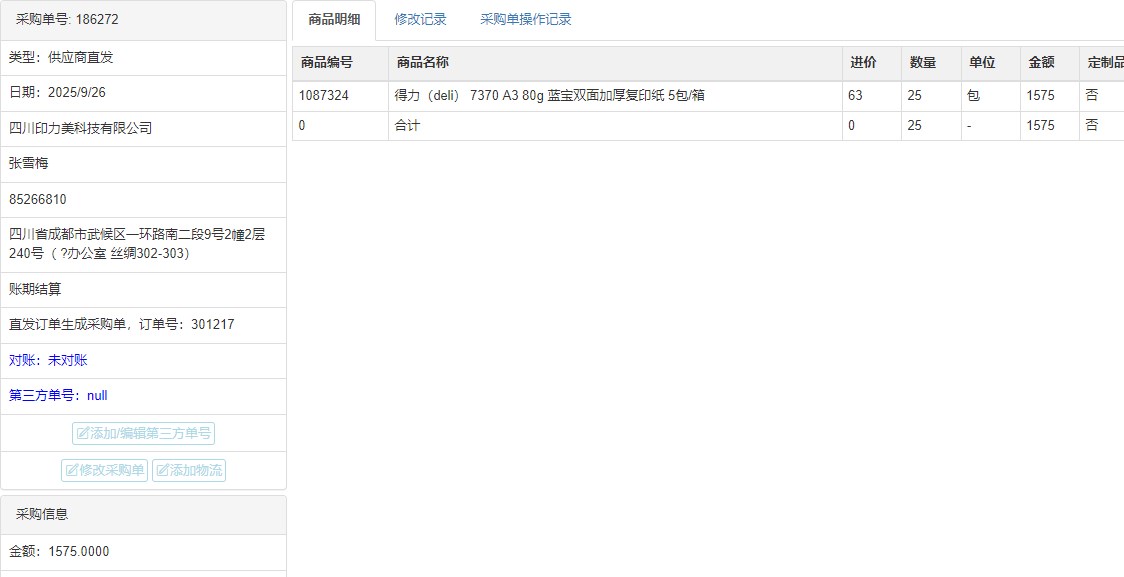Switch to the 修改记录 tab
This screenshot has width=1124, height=577.
[x=420, y=19]
